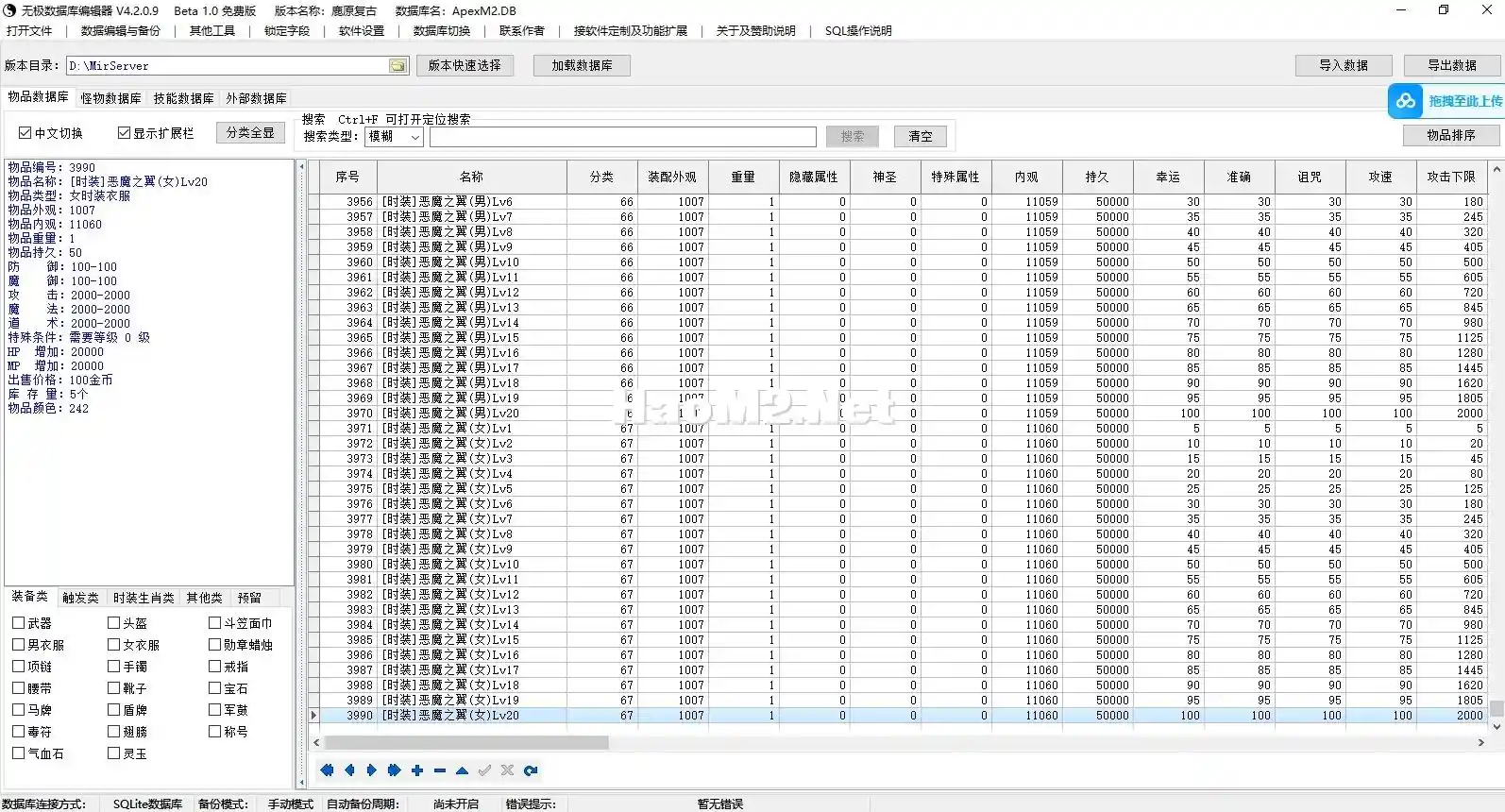Screen dimensions: 1505x812
Task: Open 打开文件 menu
Action: tap(29, 31)
